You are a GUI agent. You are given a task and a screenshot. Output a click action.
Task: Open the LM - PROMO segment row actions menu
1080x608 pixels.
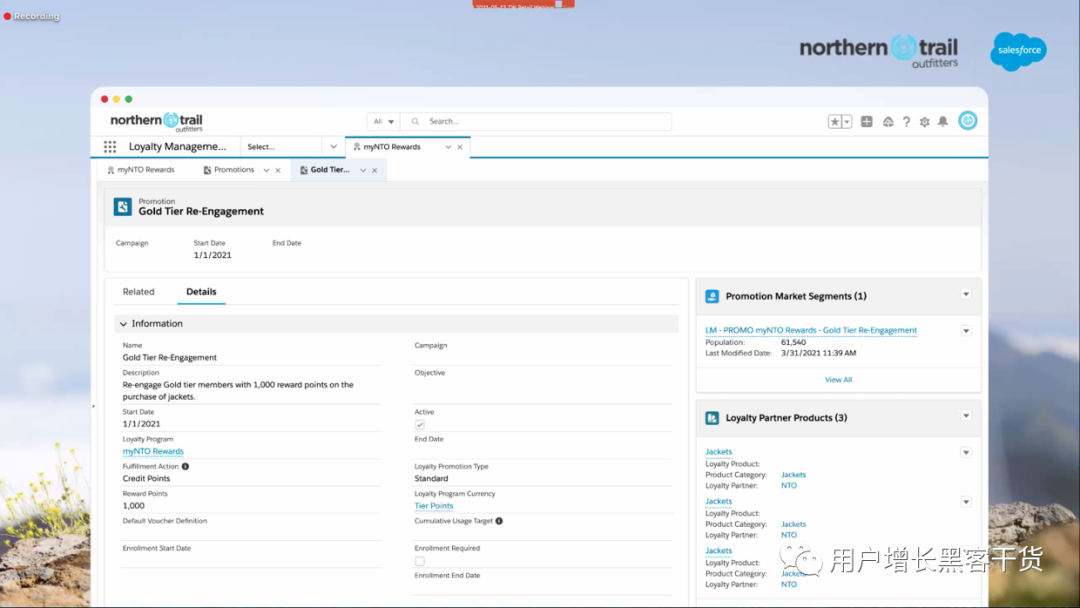[966, 331]
